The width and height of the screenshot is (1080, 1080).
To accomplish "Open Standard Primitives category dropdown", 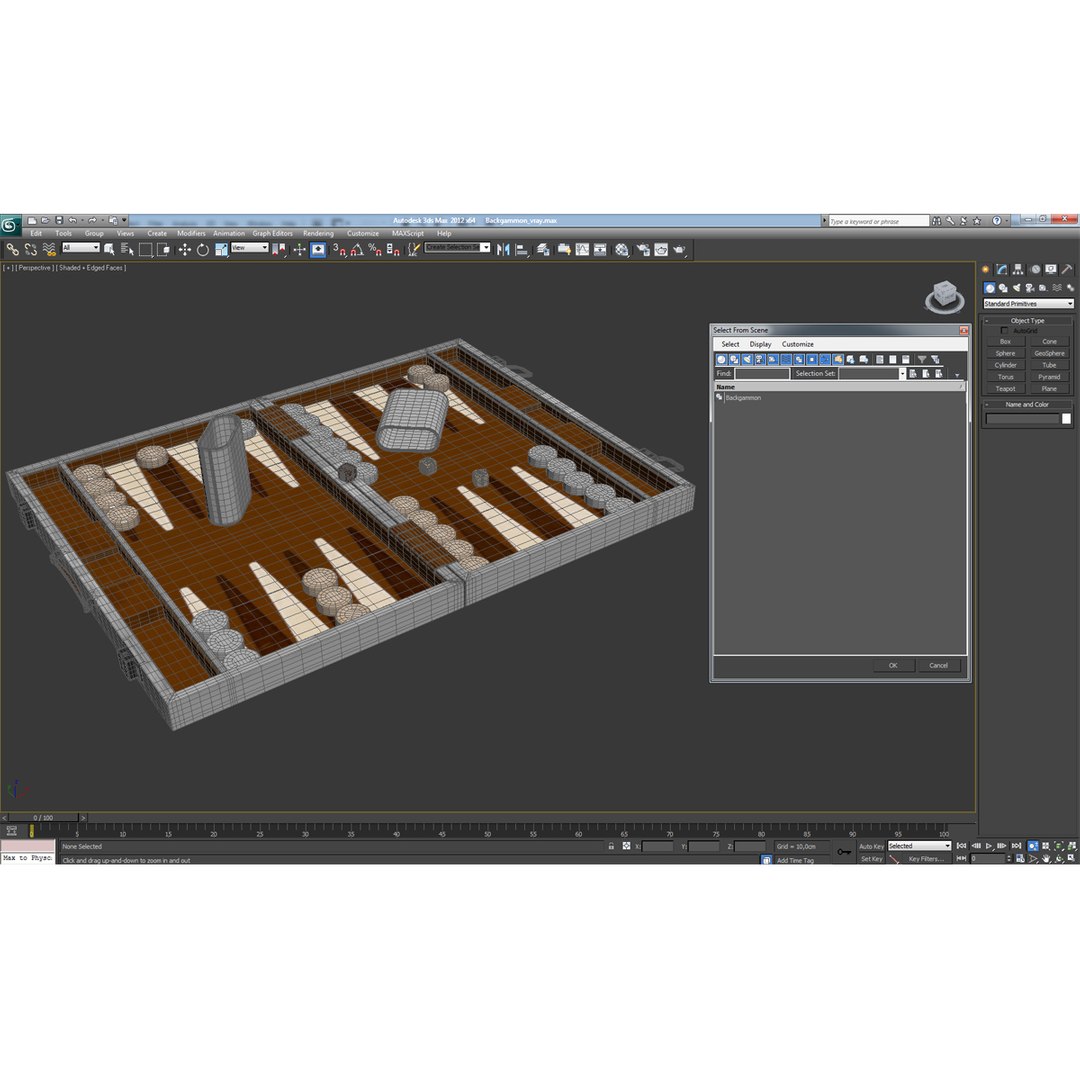I will tap(1028, 304).
